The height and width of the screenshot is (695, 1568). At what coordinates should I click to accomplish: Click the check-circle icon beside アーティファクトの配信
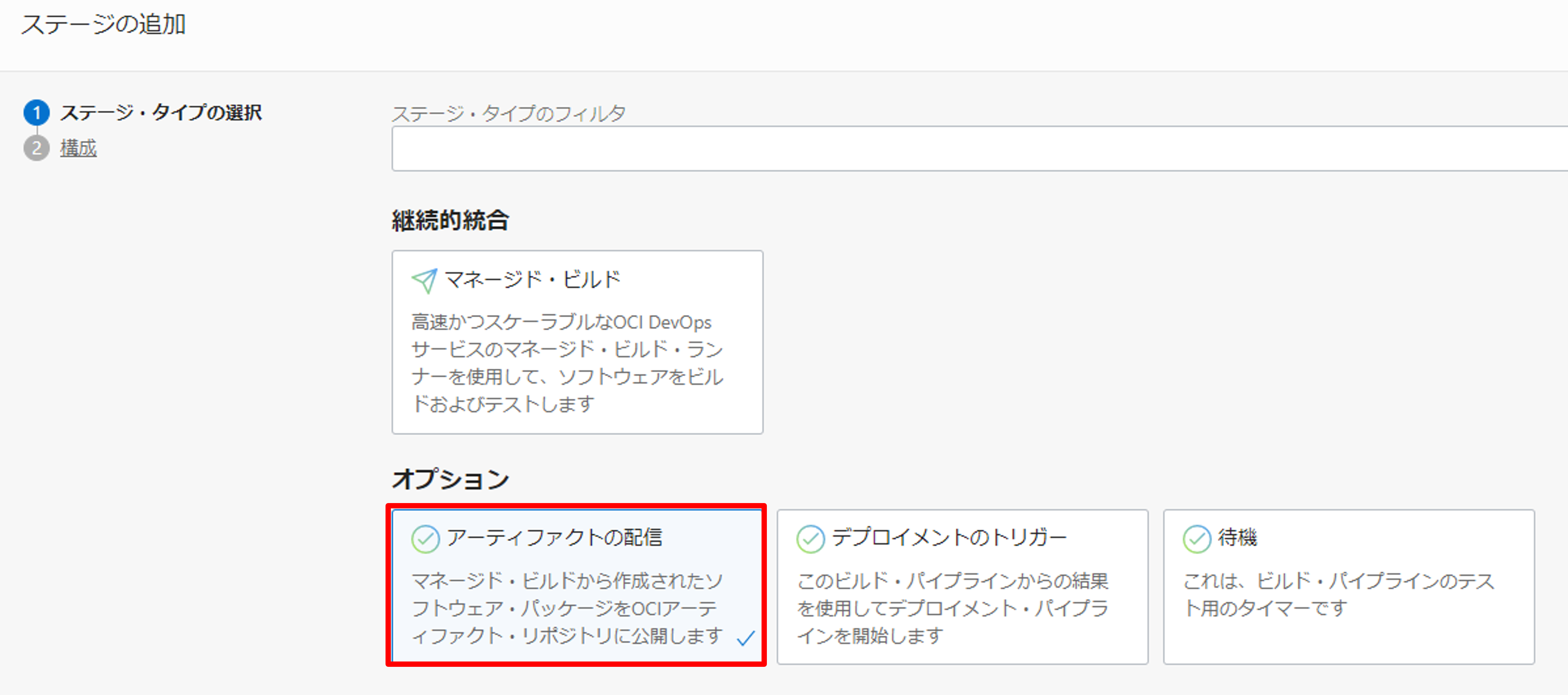[x=426, y=538]
